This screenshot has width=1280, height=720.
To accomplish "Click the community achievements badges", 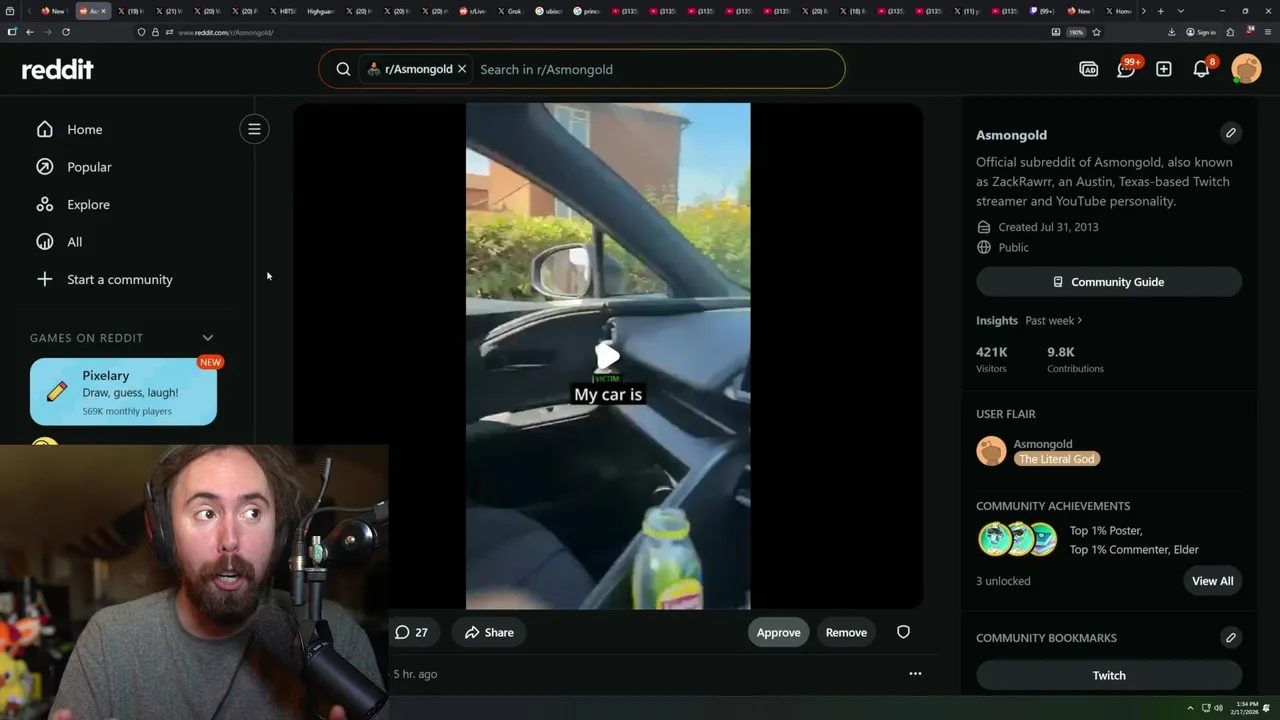I will pyautogui.click(x=1017, y=539).
